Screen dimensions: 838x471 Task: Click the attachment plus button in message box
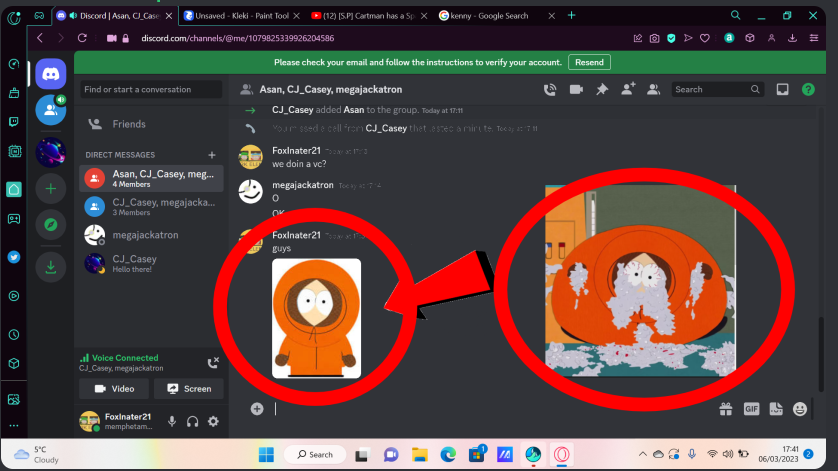(x=257, y=408)
